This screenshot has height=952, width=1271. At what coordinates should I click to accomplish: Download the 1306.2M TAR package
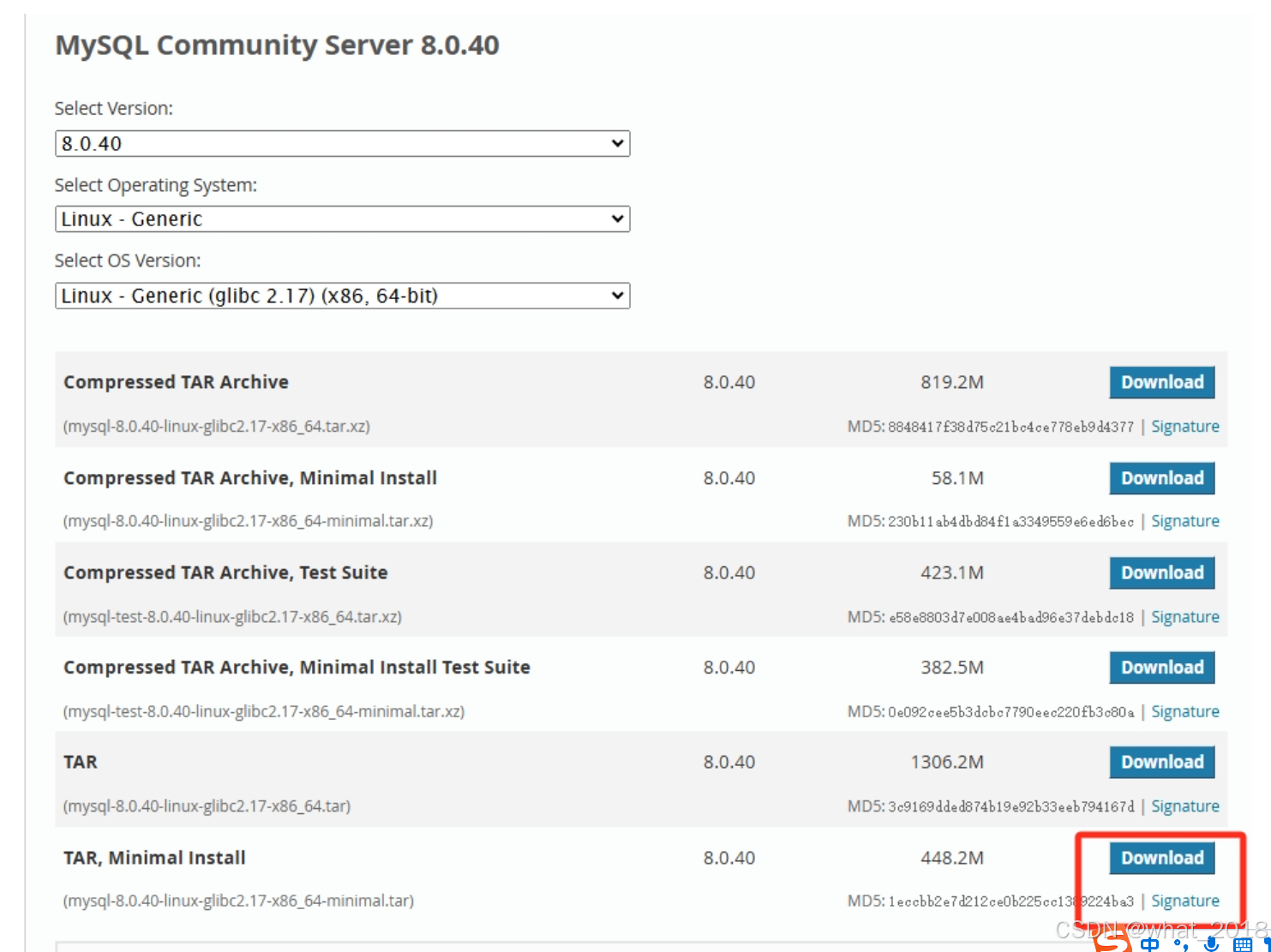[x=1161, y=762]
